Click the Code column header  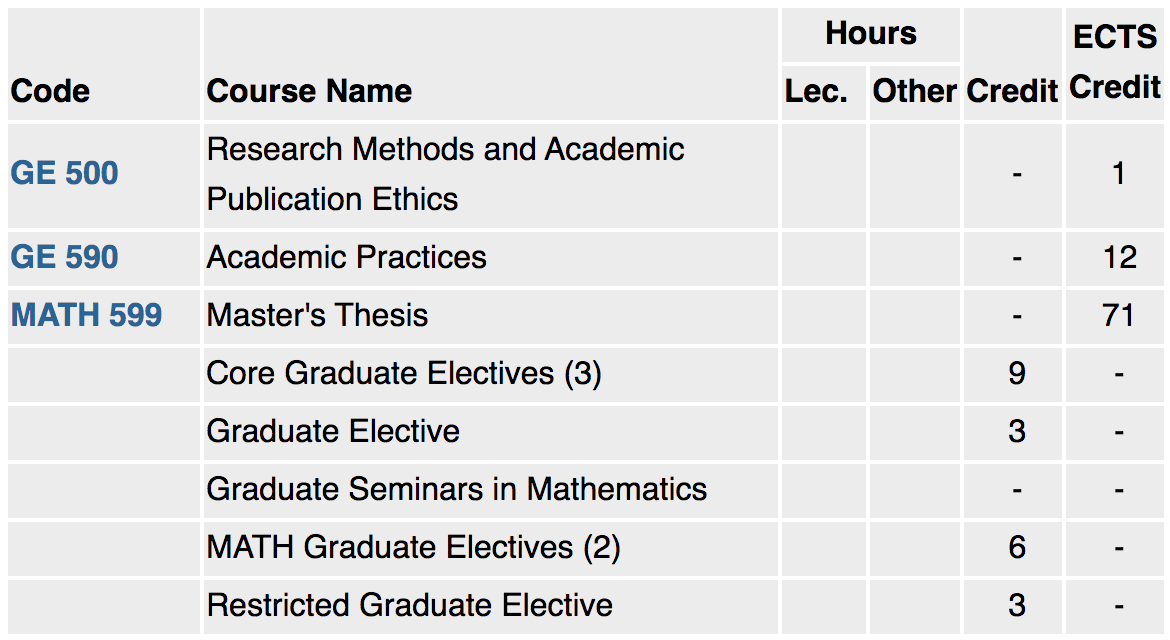[50, 91]
